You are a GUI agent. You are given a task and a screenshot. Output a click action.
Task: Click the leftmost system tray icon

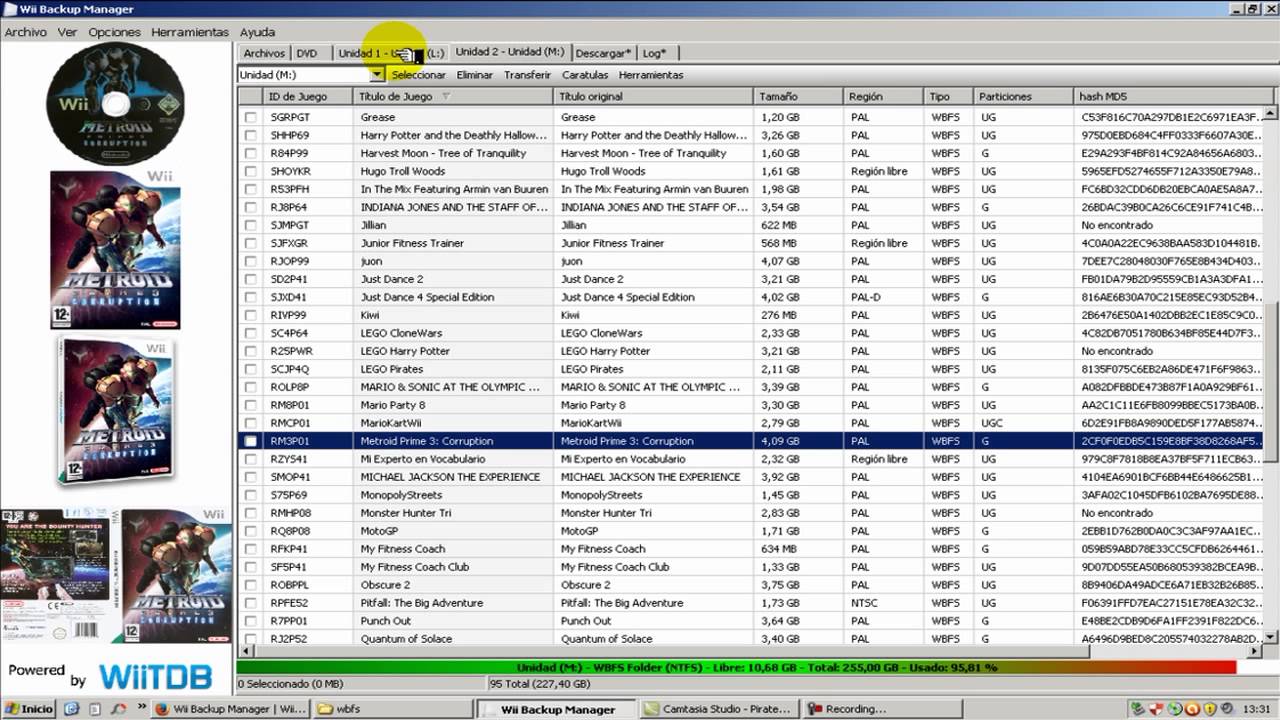[1138, 709]
